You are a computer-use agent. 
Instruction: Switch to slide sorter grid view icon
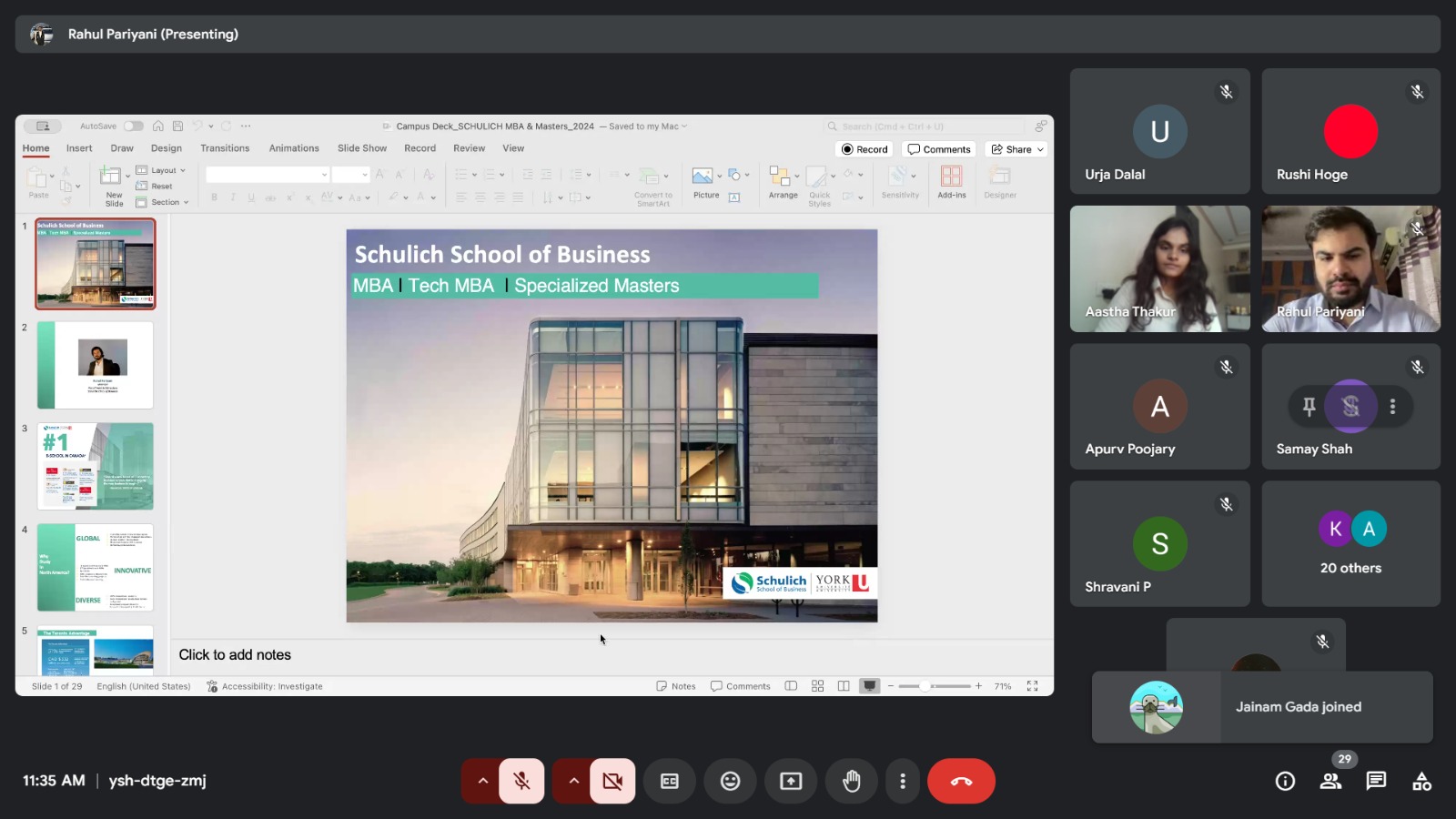pos(817,686)
